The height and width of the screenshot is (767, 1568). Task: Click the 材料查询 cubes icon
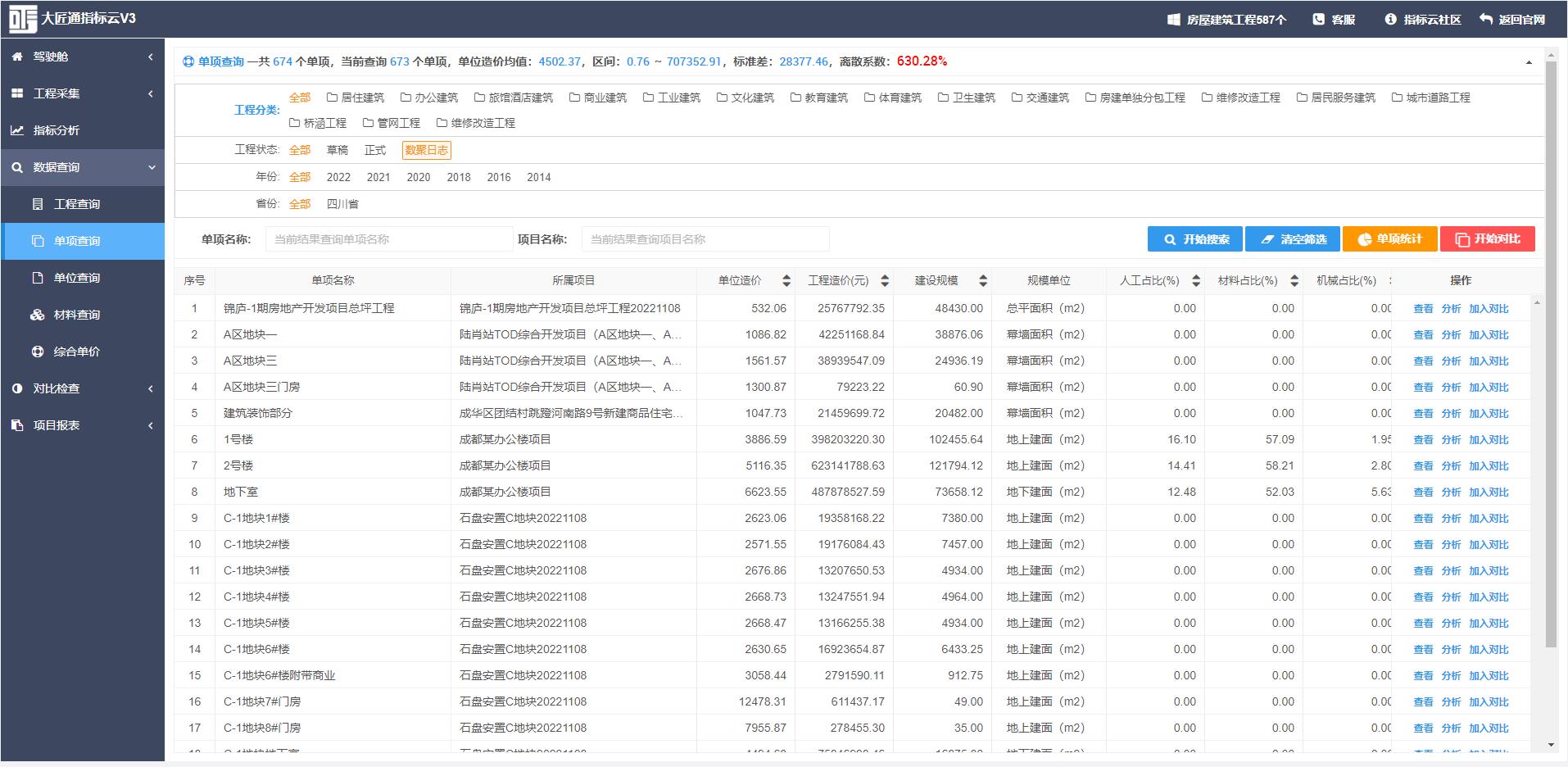pyautogui.click(x=38, y=315)
